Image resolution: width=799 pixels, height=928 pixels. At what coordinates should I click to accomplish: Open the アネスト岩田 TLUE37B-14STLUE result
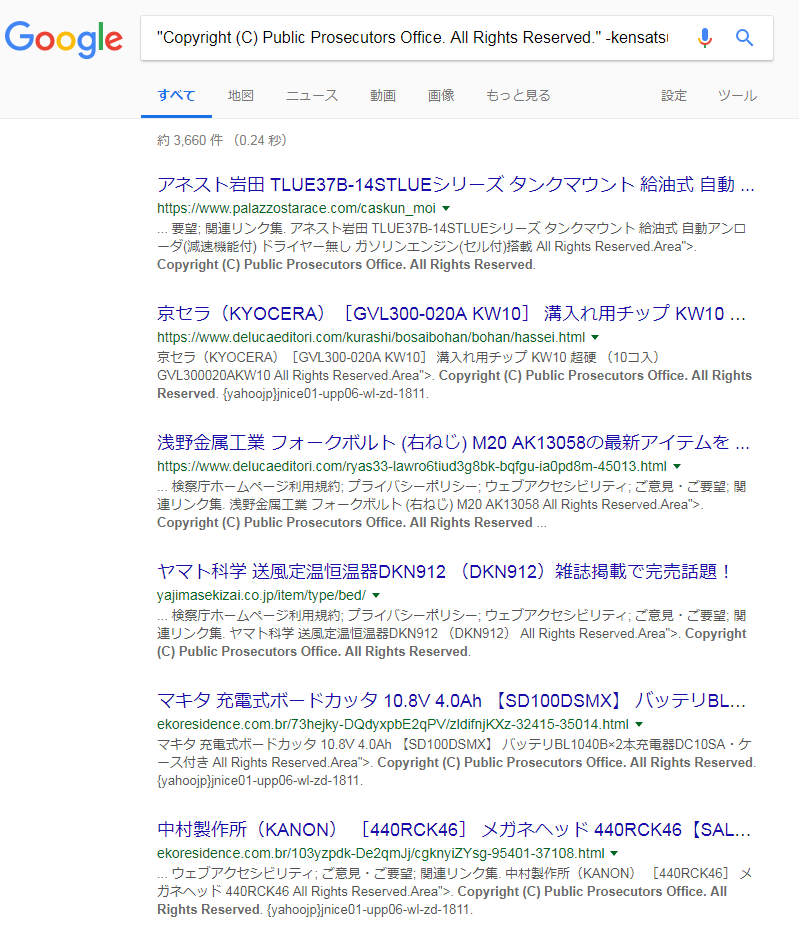[x=455, y=185]
